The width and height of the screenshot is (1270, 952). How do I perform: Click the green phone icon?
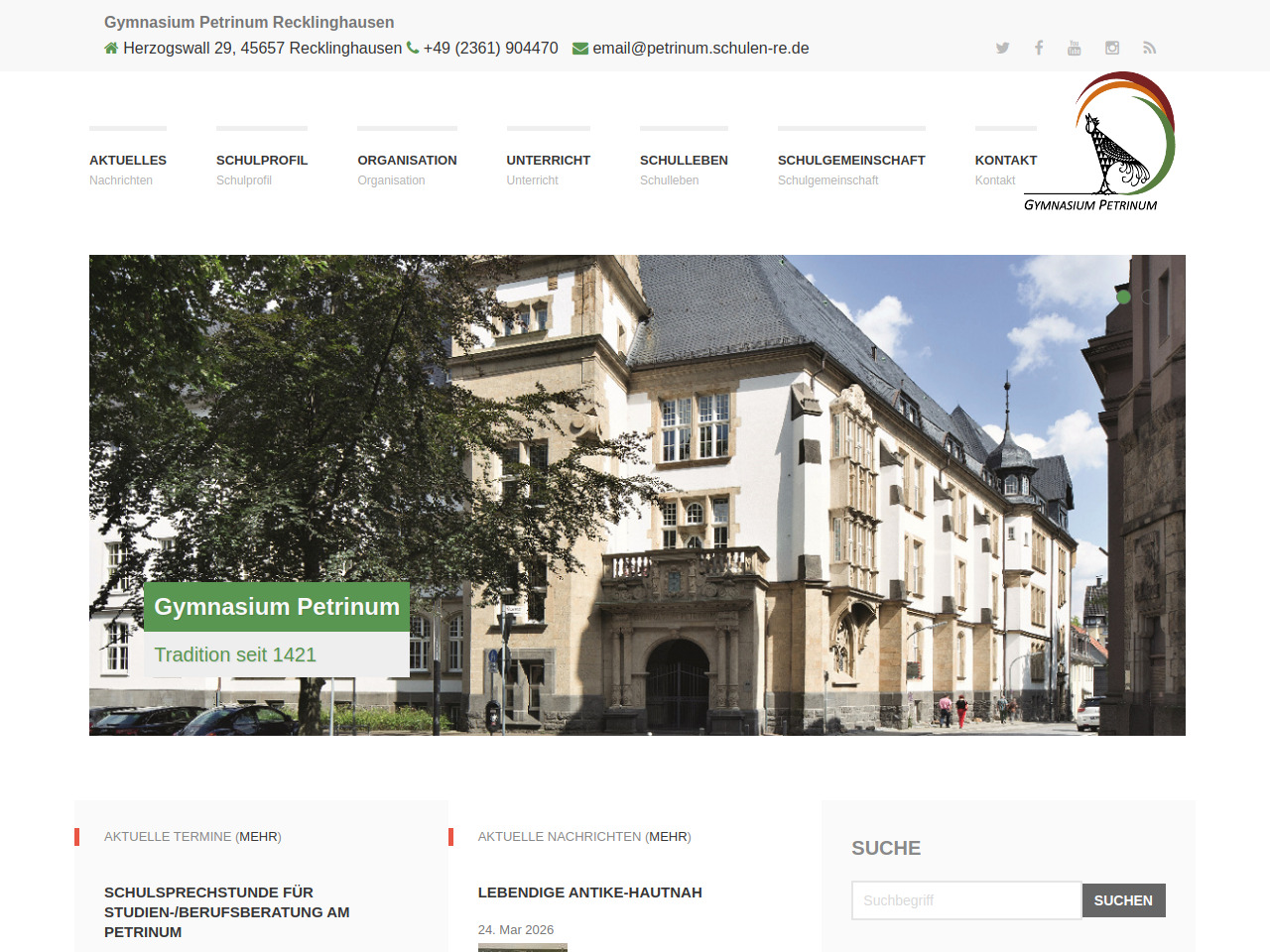413,48
